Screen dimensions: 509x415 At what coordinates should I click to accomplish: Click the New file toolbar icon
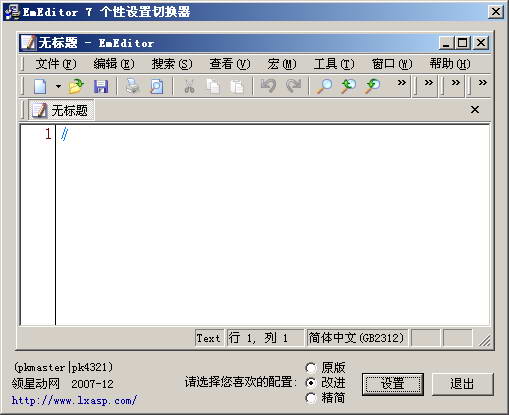pos(40,86)
